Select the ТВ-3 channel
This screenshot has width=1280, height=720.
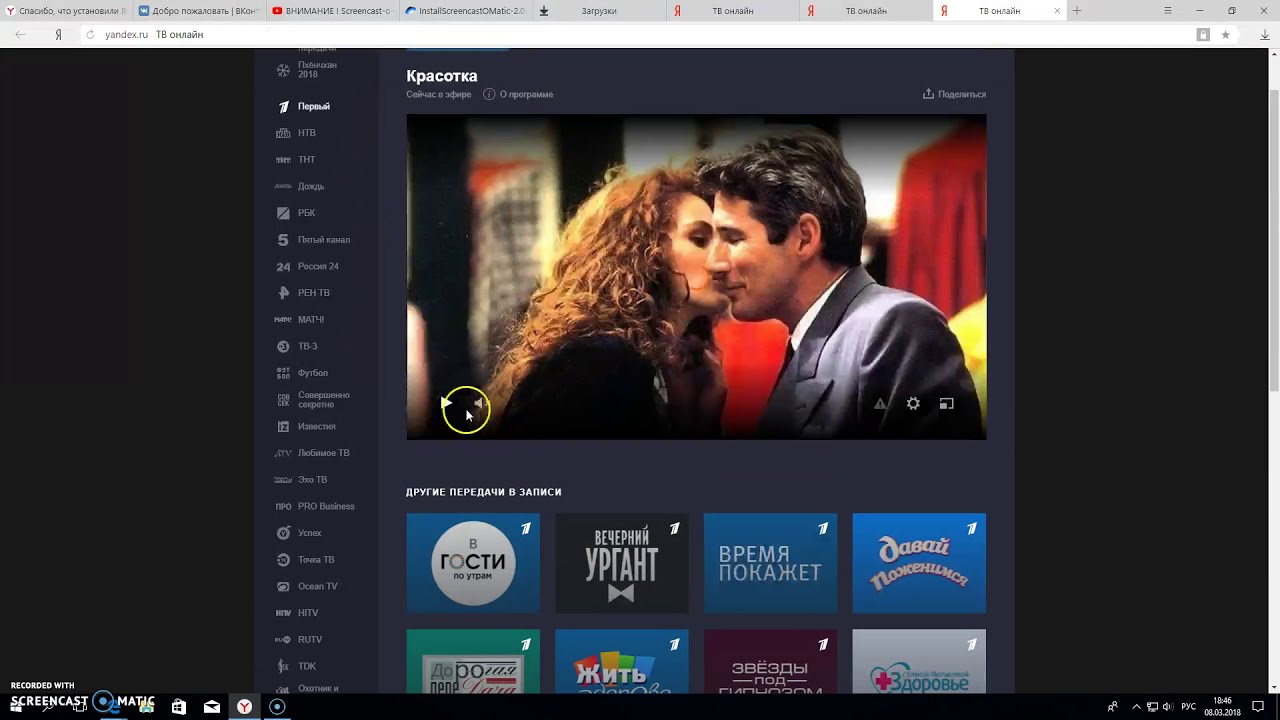(297, 346)
